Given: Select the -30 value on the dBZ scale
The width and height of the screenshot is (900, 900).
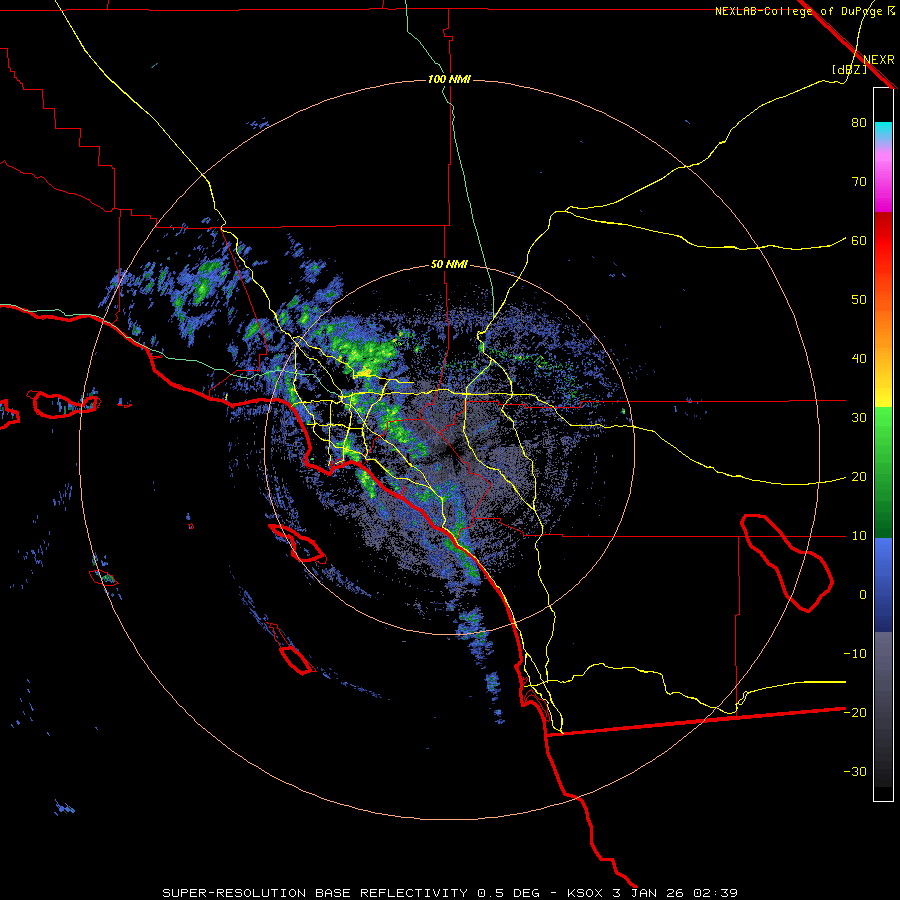Looking at the screenshot, I should pyautogui.click(x=855, y=771).
